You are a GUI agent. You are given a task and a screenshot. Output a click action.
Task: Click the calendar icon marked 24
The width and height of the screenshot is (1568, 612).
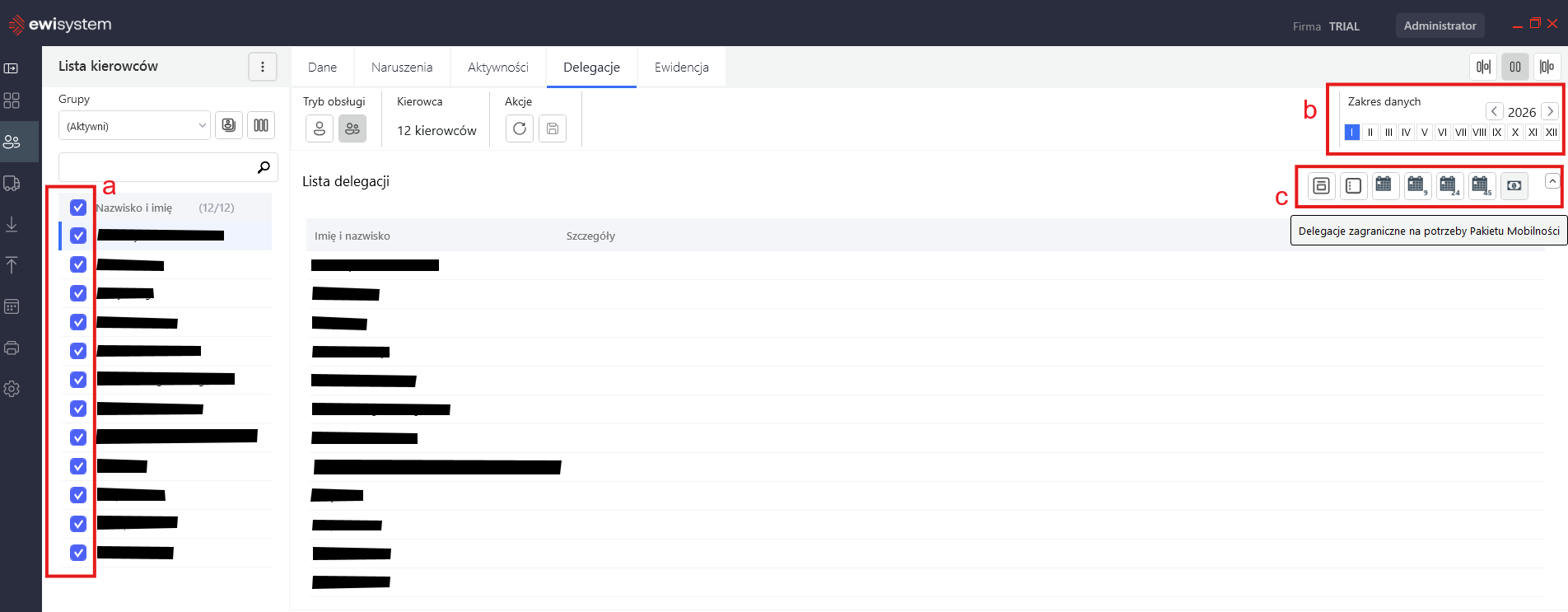(1449, 185)
